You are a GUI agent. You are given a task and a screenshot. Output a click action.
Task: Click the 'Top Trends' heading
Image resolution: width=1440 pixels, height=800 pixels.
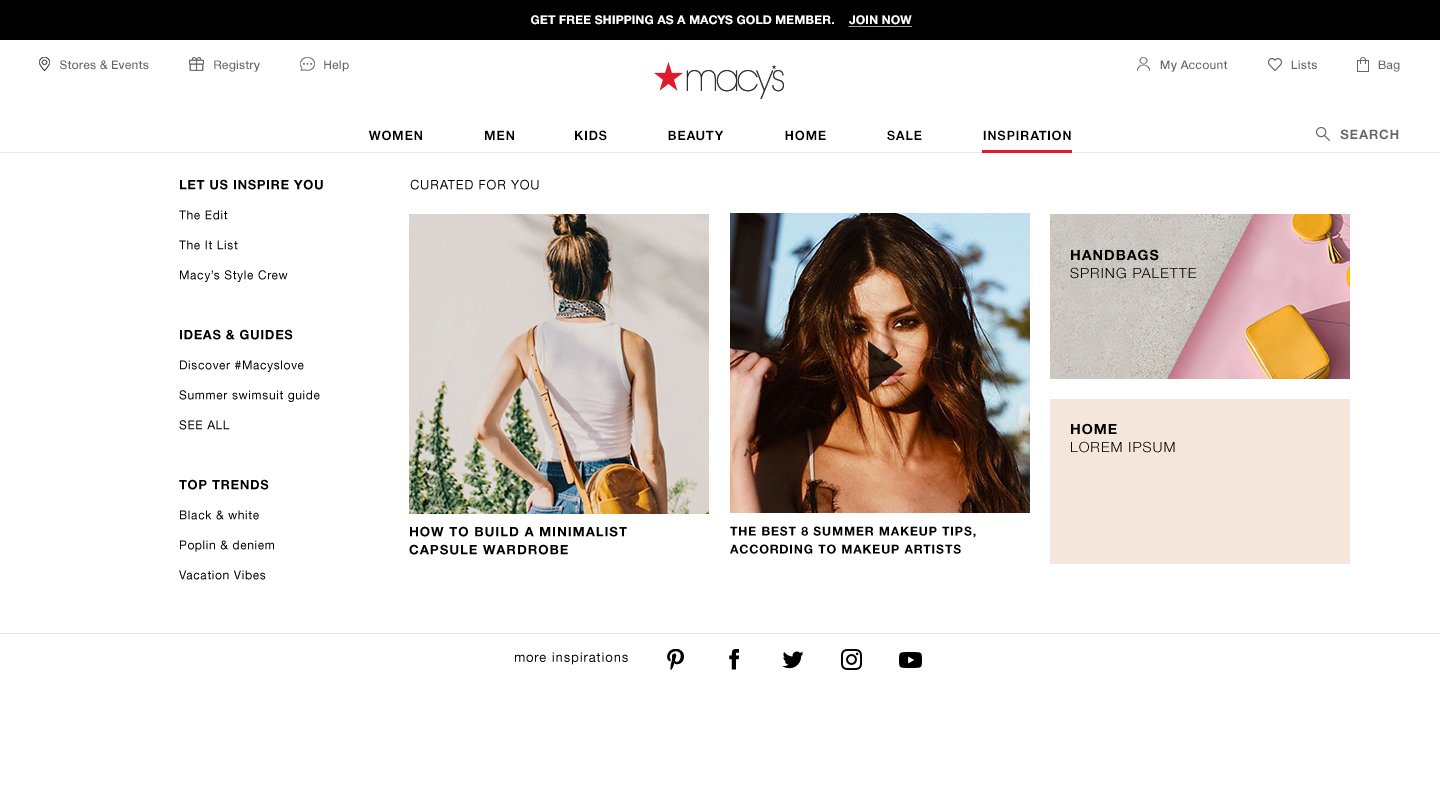pyautogui.click(x=224, y=485)
